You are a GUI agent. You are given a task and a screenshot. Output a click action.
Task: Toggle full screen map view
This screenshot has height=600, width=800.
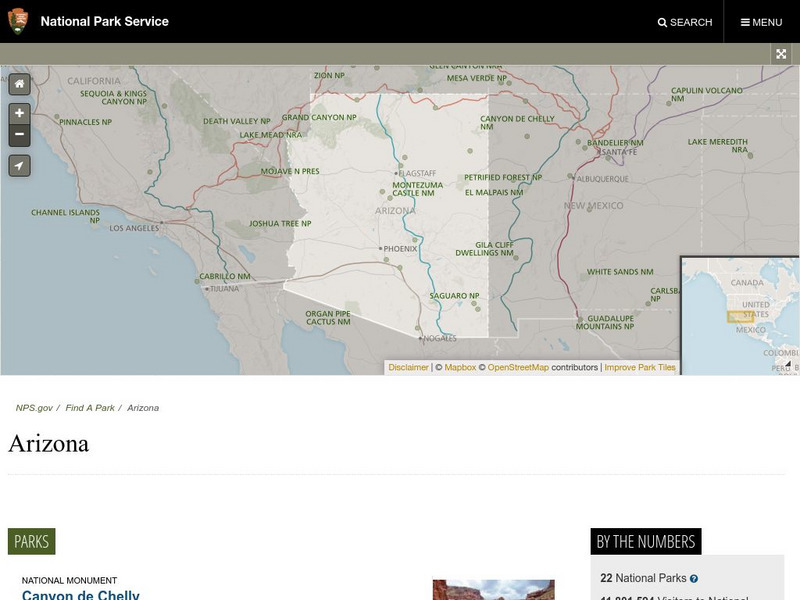click(x=782, y=54)
